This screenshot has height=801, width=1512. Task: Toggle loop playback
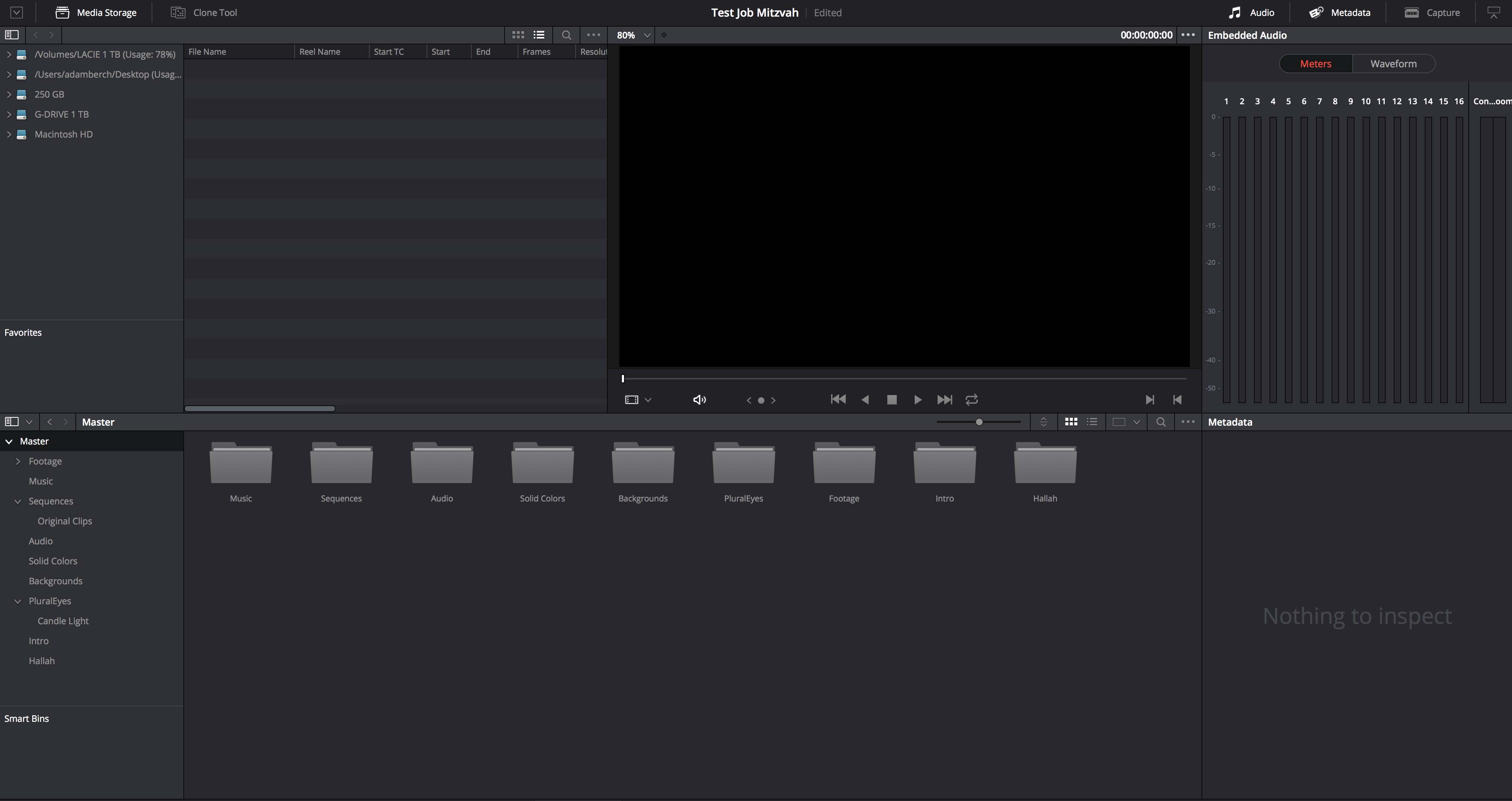(972, 400)
